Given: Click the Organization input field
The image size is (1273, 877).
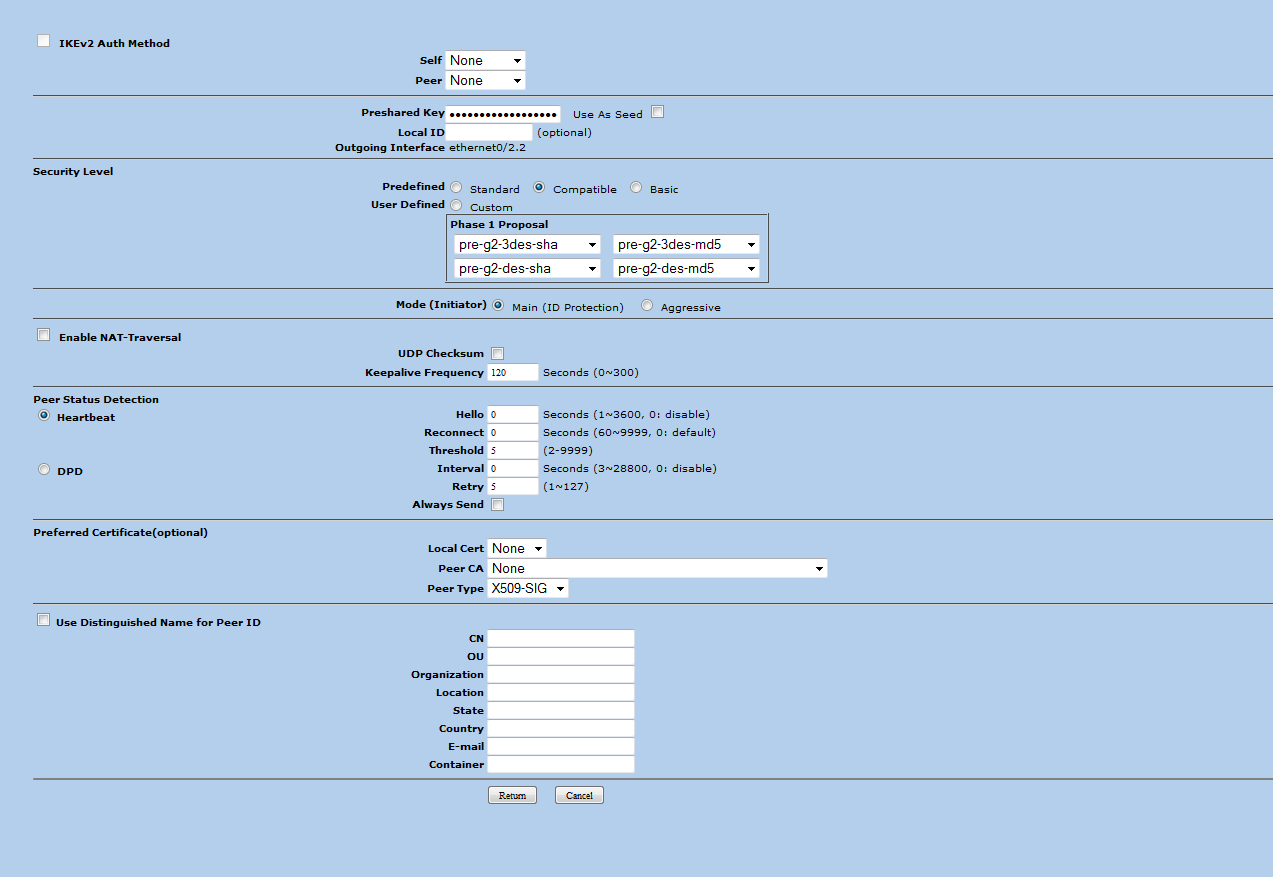Looking at the screenshot, I should pos(561,674).
